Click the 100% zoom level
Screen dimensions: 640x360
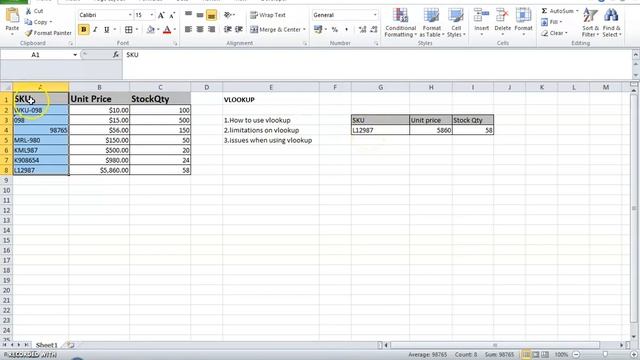coord(561,355)
